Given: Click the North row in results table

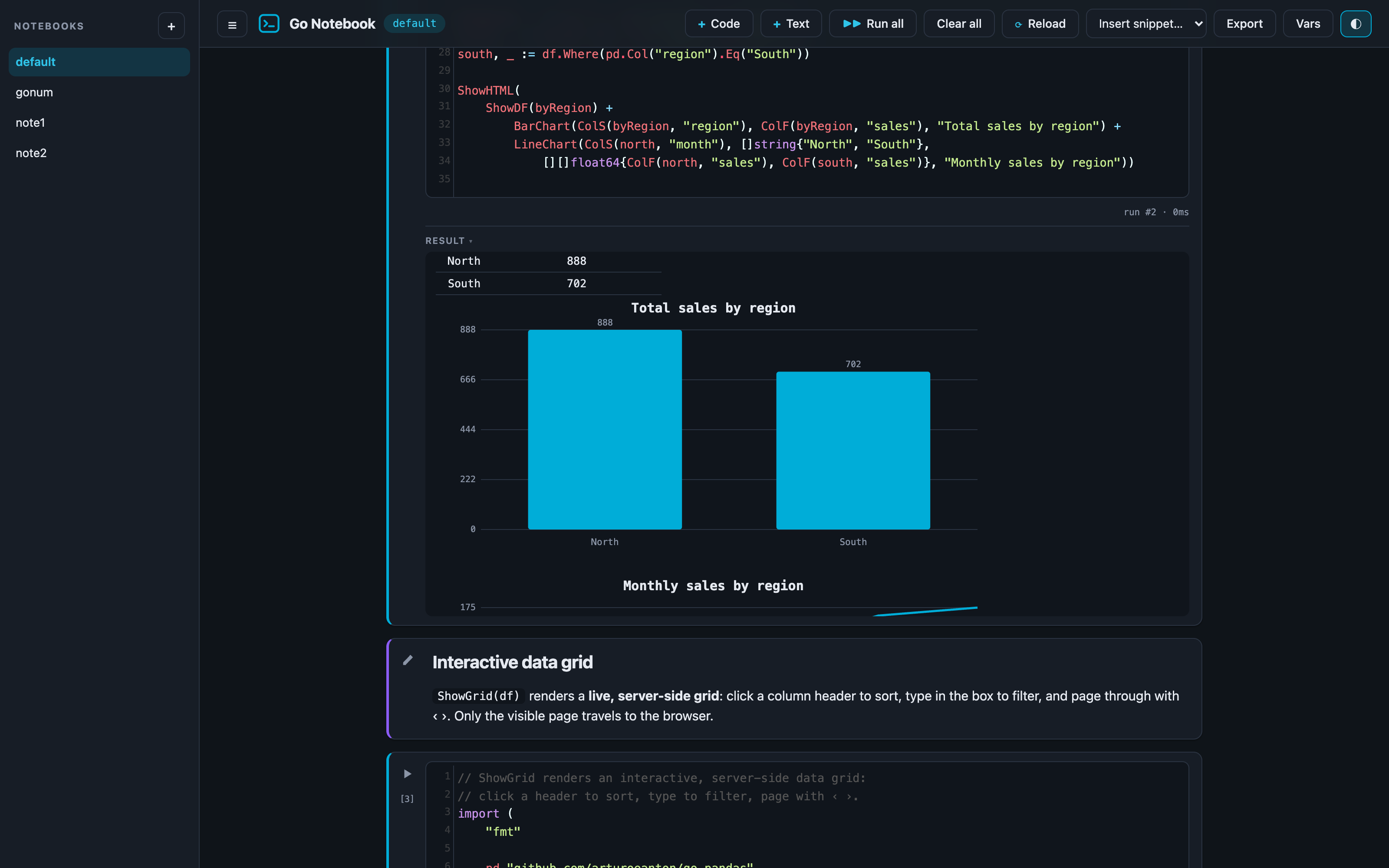Looking at the screenshot, I should click(x=548, y=261).
